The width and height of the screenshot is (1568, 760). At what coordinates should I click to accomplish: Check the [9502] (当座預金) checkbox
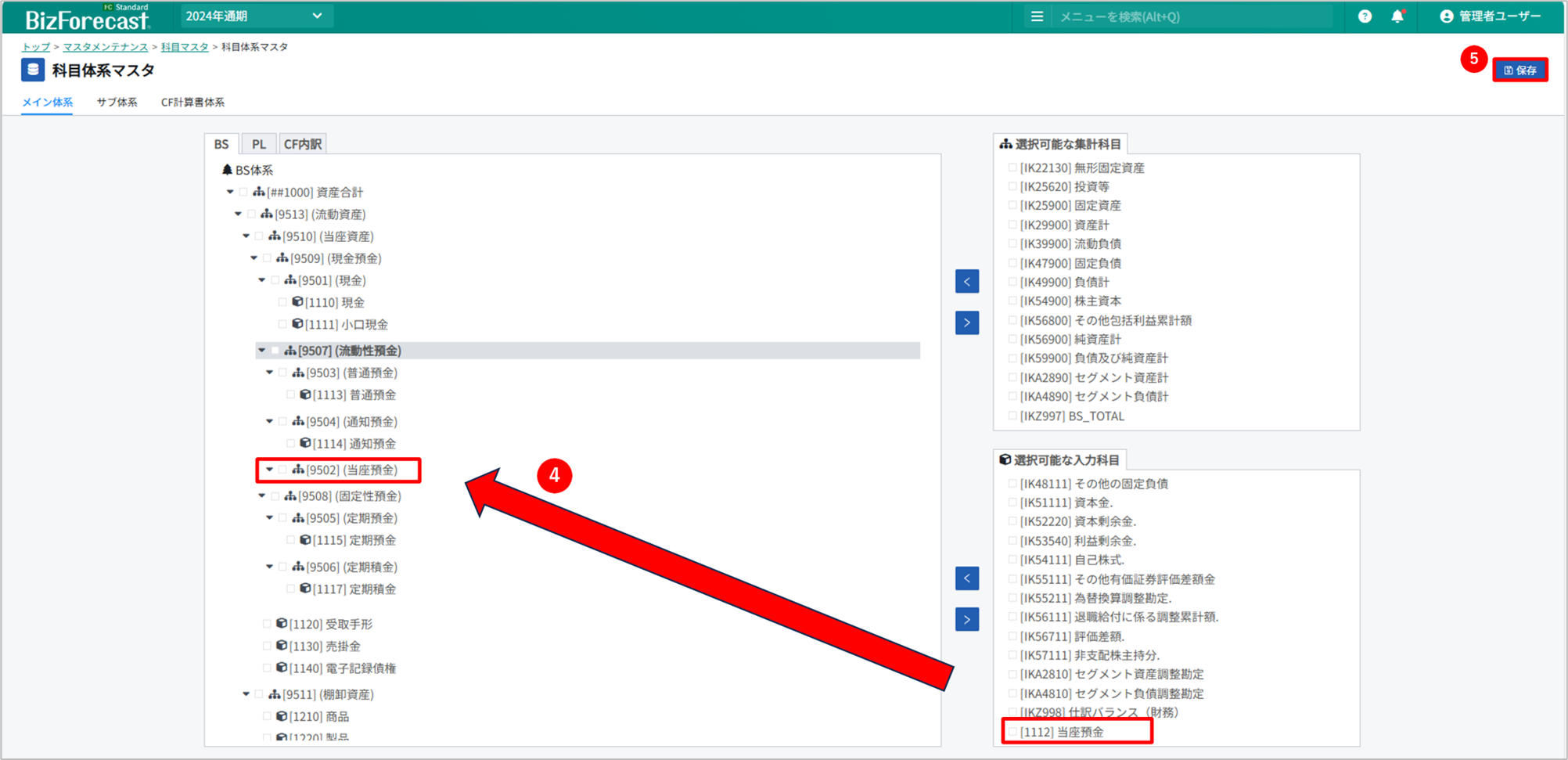click(283, 470)
